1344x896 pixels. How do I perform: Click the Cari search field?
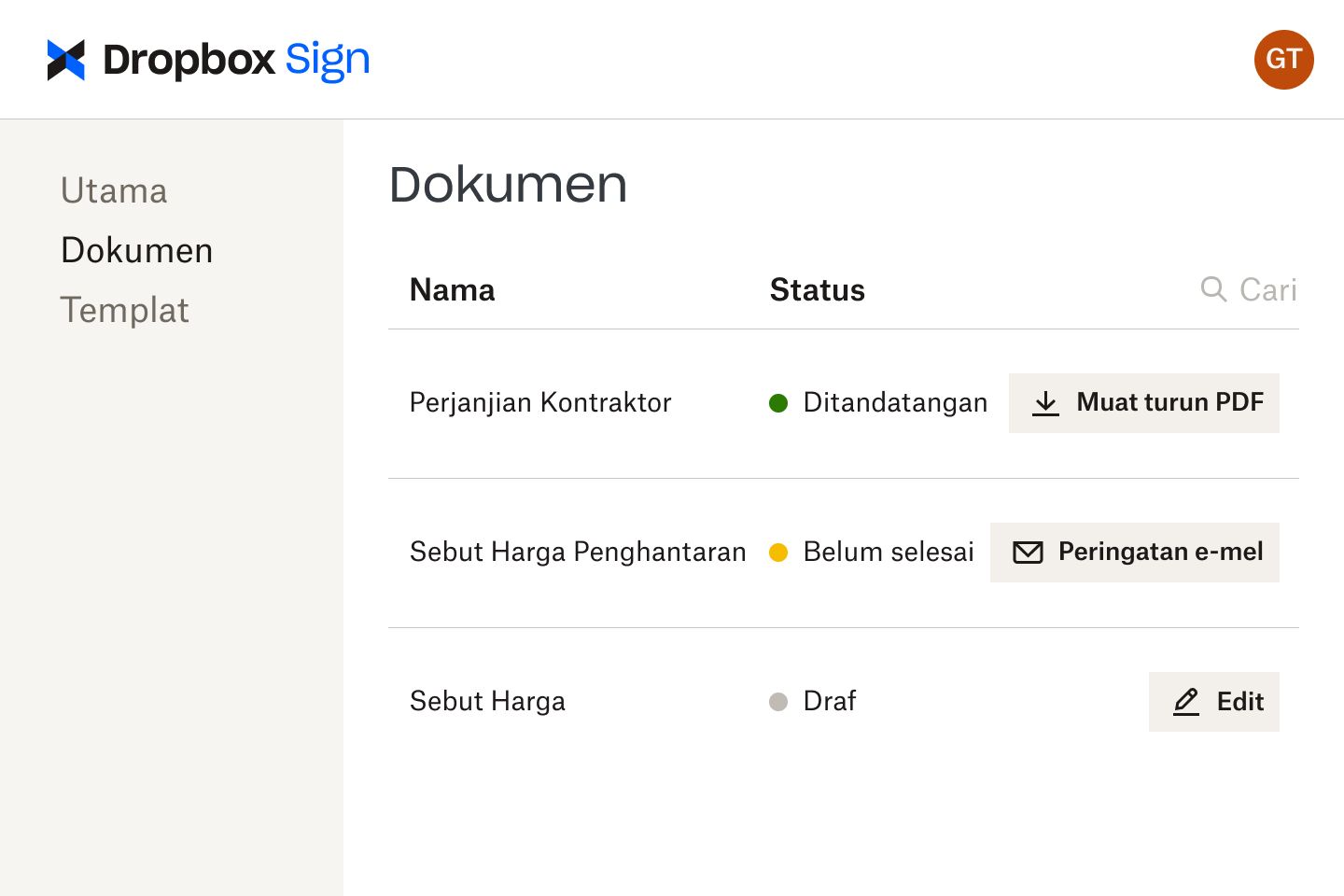[1267, 289]
